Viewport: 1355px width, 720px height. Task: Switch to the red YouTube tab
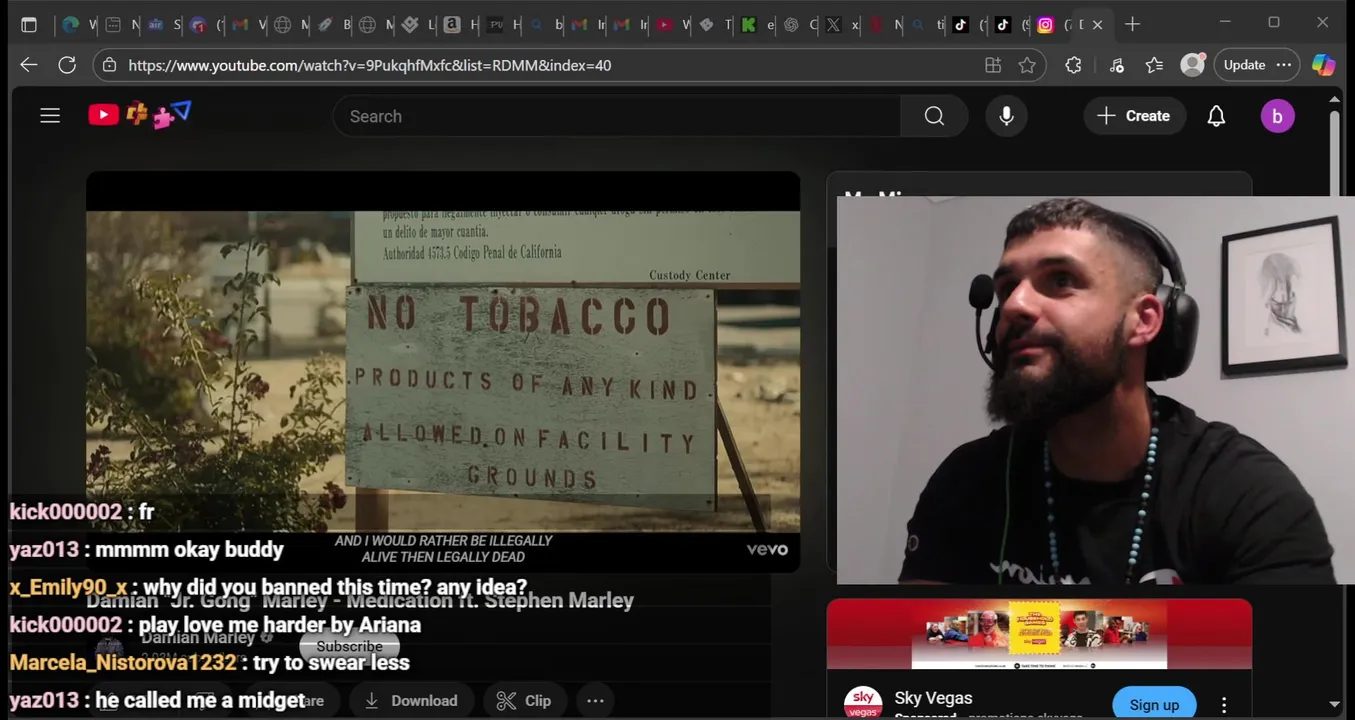click(664, 25)
